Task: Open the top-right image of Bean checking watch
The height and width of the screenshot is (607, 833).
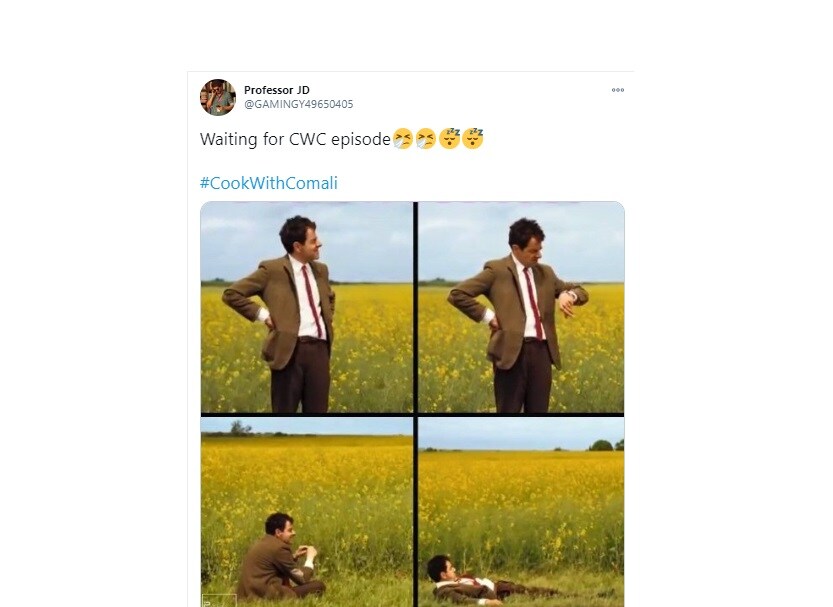Action: click(520, 305)
